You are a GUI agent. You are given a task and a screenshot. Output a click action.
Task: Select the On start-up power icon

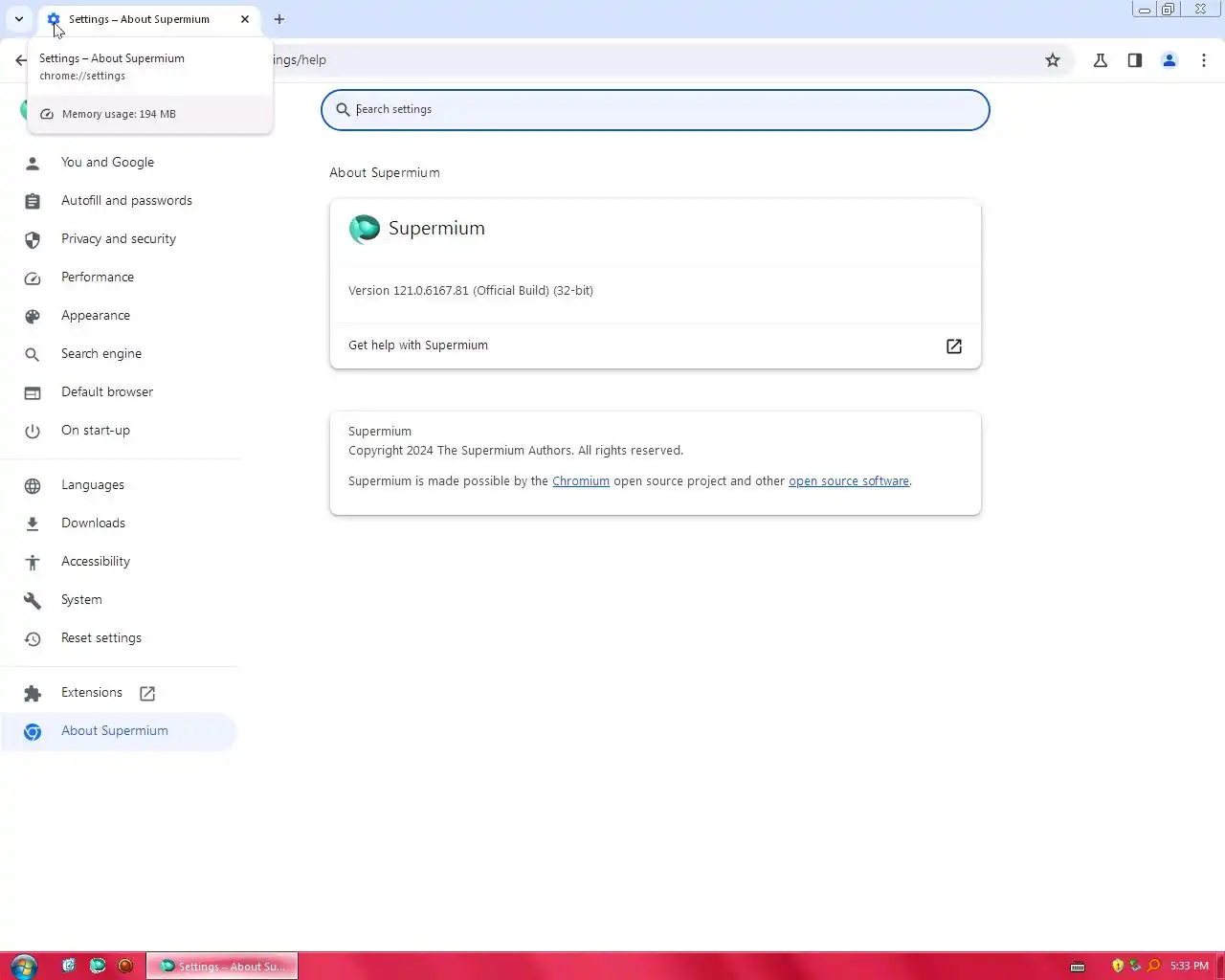click(33, 431)
